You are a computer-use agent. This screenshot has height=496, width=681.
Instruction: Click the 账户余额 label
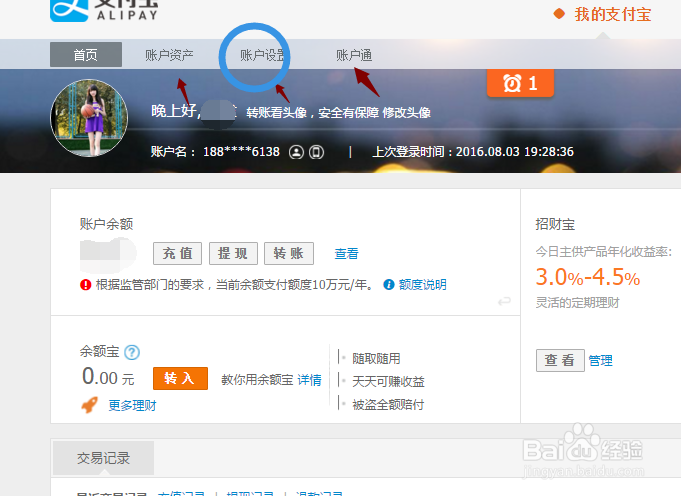pos(106,224)
